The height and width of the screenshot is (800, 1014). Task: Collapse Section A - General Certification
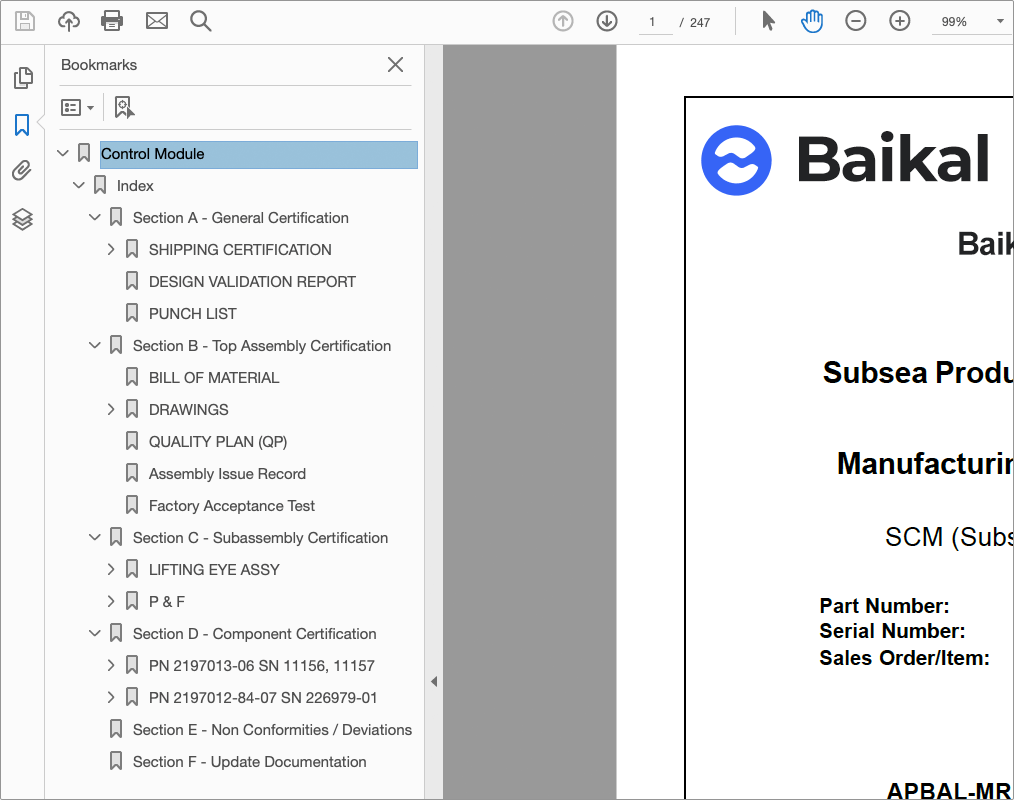pos(94,217)
